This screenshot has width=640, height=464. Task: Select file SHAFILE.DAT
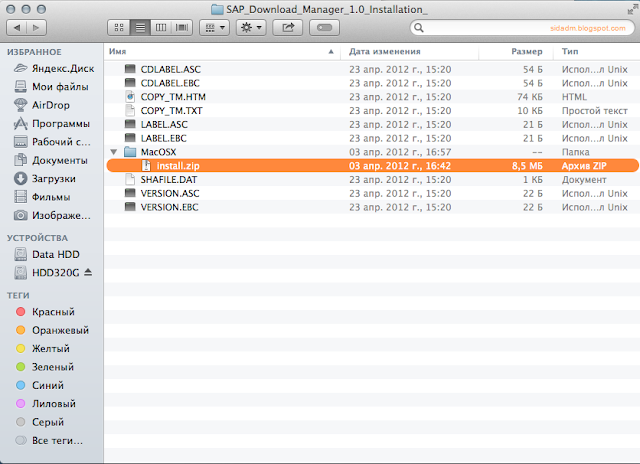(371, 180)
